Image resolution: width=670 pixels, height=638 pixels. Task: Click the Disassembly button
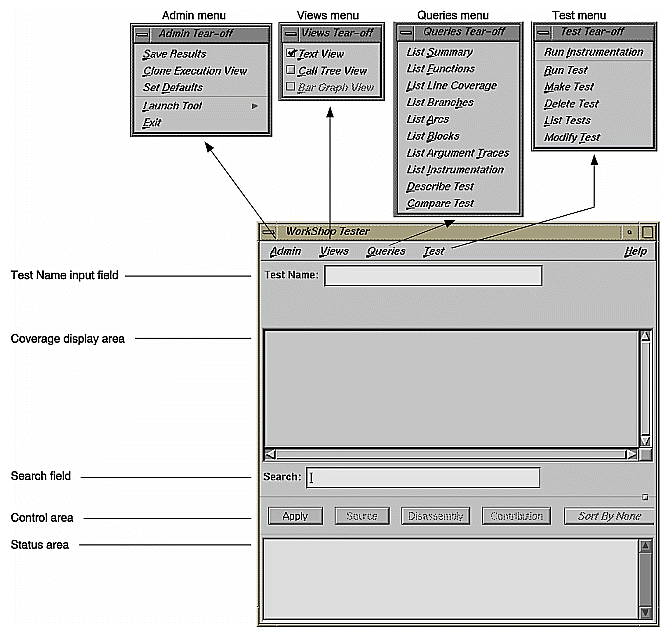coord(435,516)
